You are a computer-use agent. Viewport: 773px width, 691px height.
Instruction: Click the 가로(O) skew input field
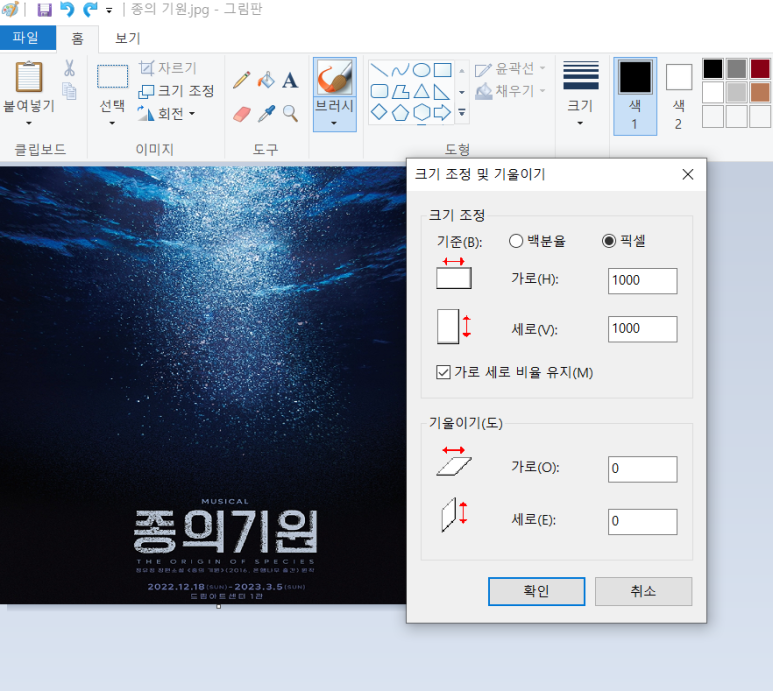click(642, 469)
